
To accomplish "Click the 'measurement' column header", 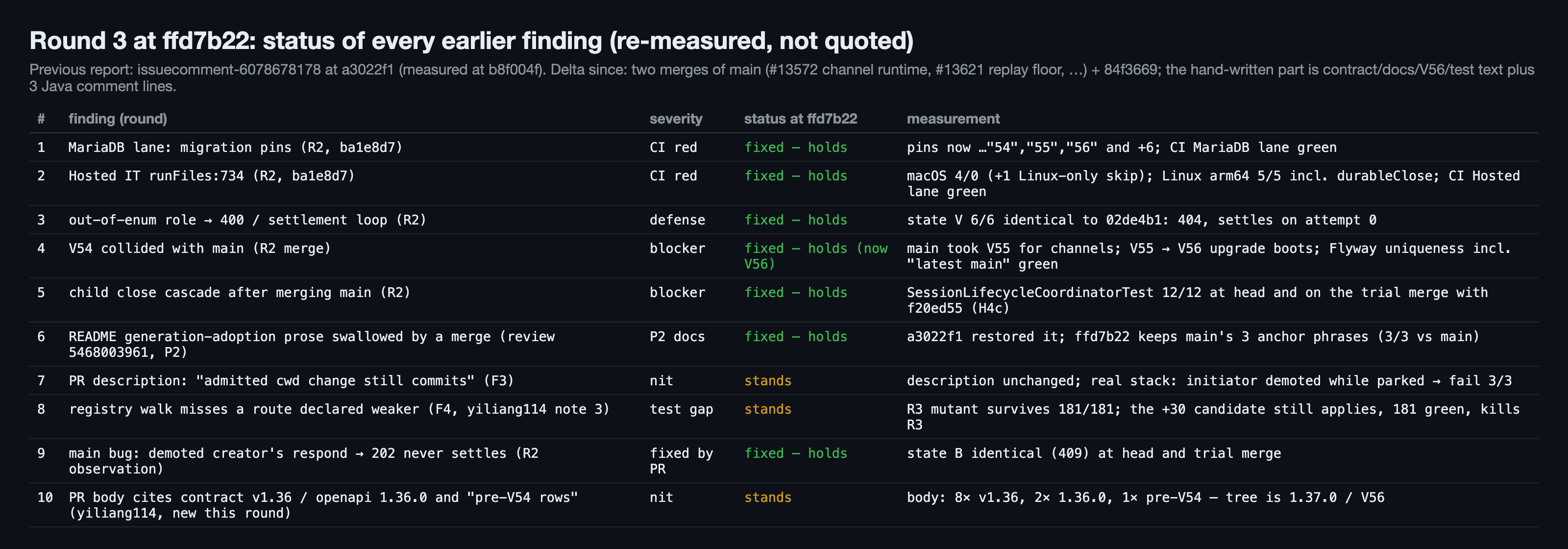I will click(953, 119).
